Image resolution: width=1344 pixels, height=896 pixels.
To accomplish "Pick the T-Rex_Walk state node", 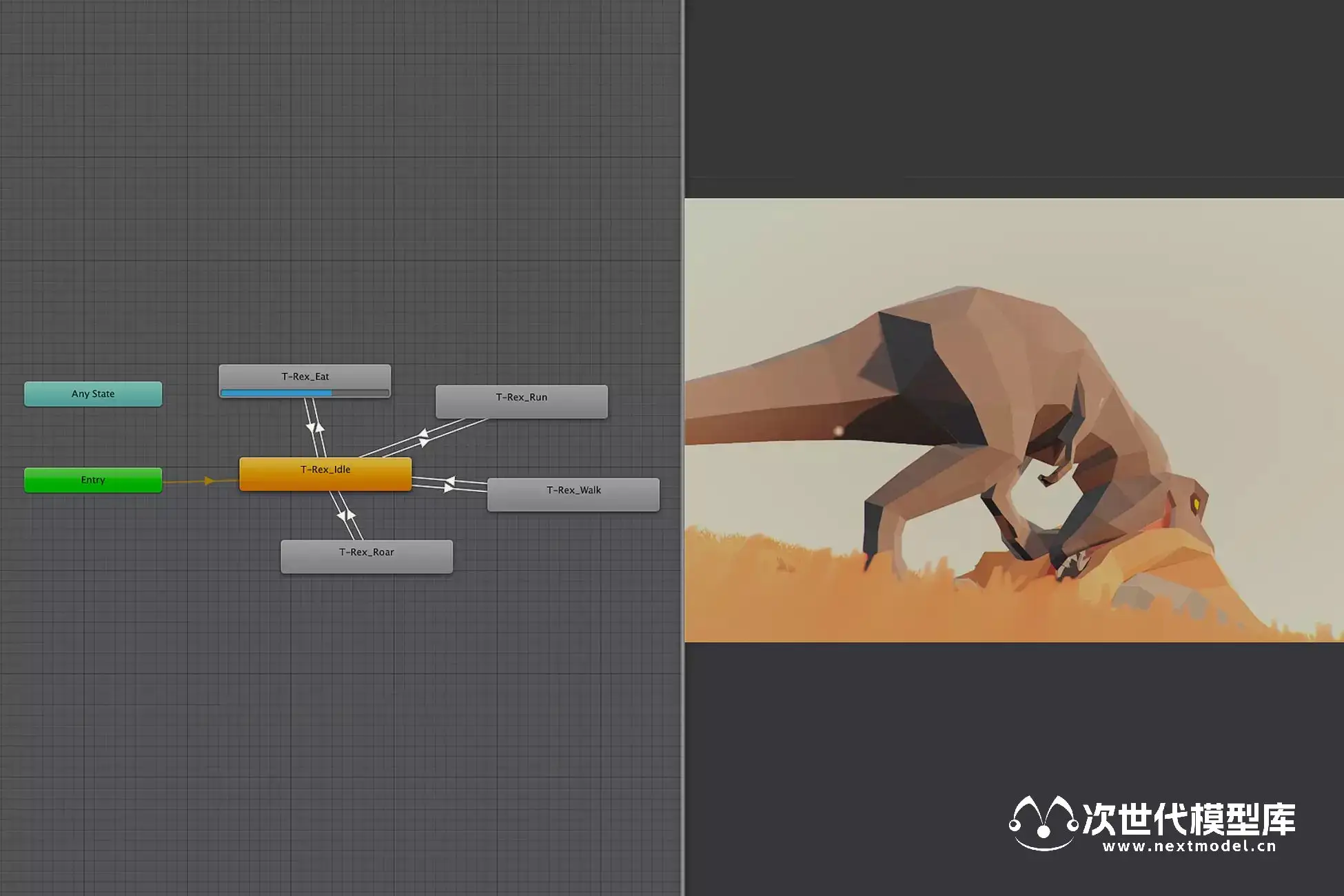I will 573,494.
